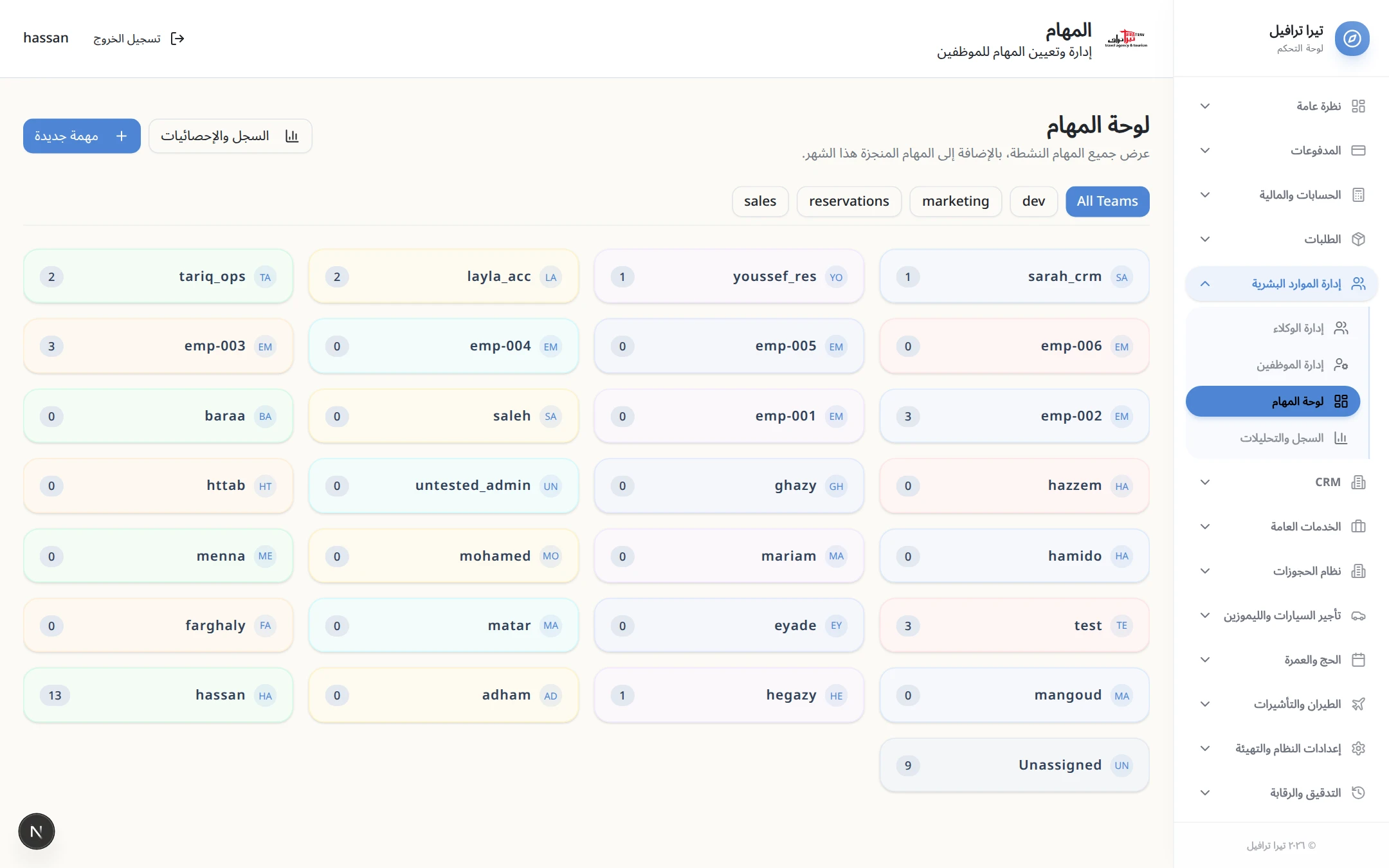Filter tasks by dev team
This screenshot has height=868, width=1389.
[1033, 201]
